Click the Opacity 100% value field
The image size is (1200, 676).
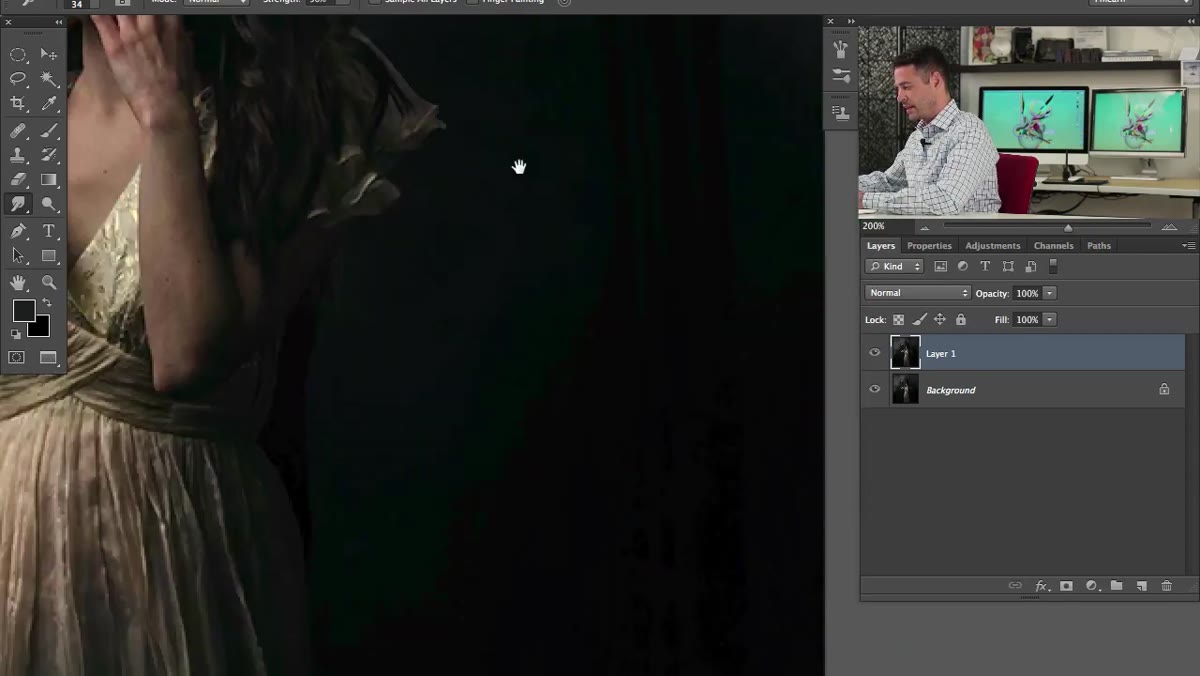pyautogui.click(x=1027, y=293)
